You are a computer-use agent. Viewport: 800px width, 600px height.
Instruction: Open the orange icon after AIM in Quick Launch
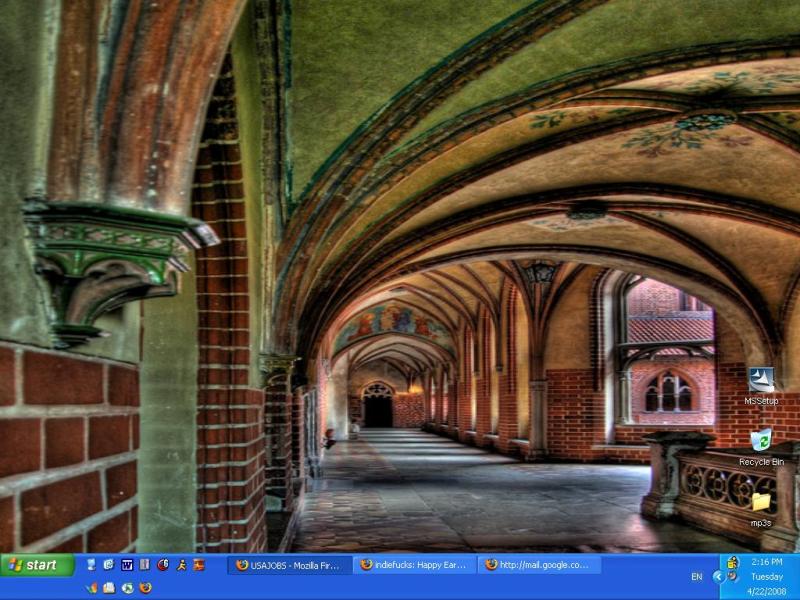(x=199, y=565)
